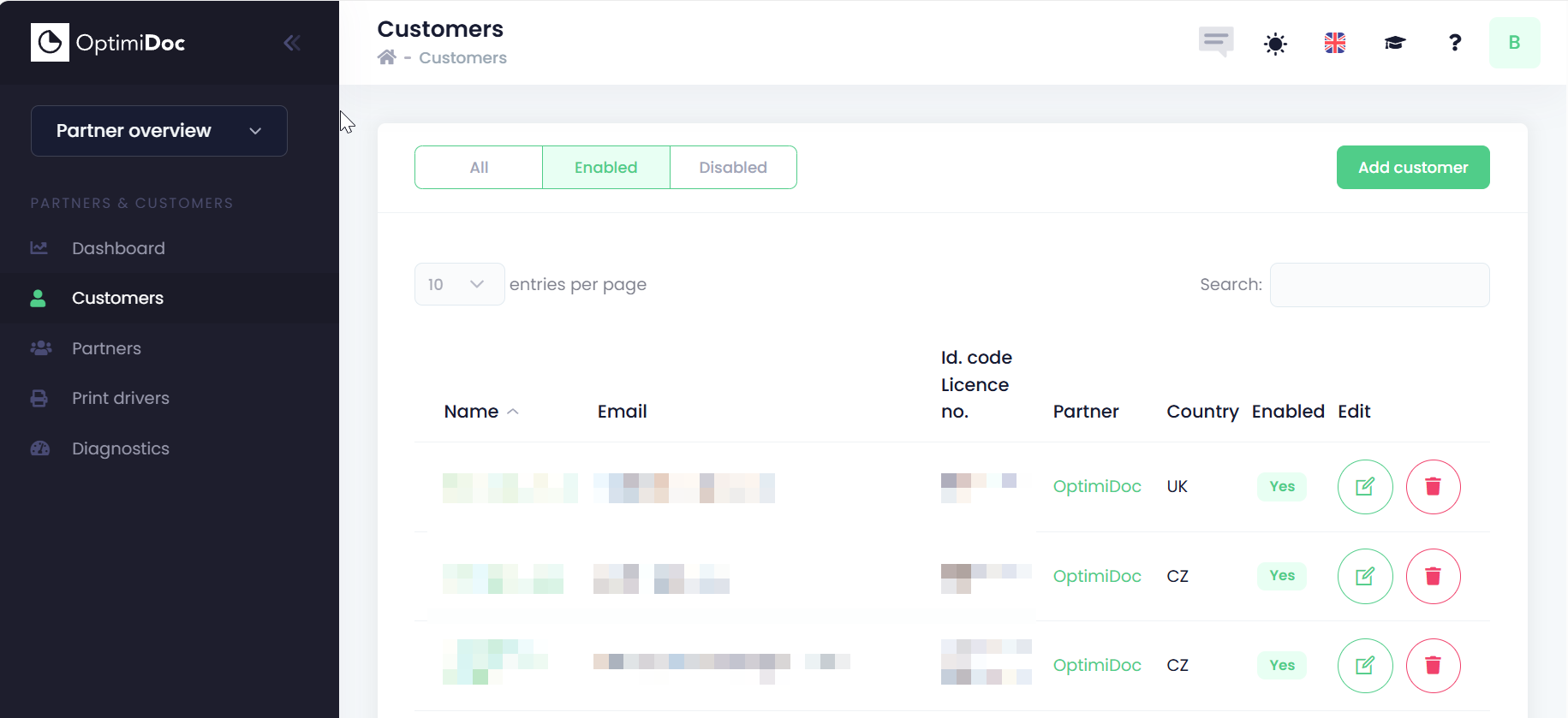Open the graduation cap tutorials icon
The width and height of the screenshot is (1568, 718).
[1394, 43]
